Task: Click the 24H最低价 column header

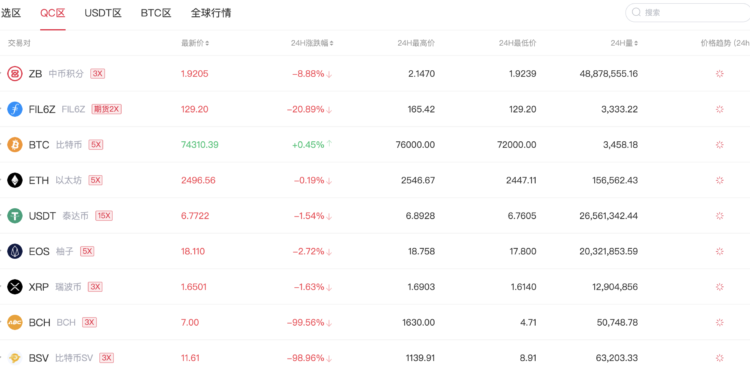Action: pyautogui.click(x=518, y=43)
